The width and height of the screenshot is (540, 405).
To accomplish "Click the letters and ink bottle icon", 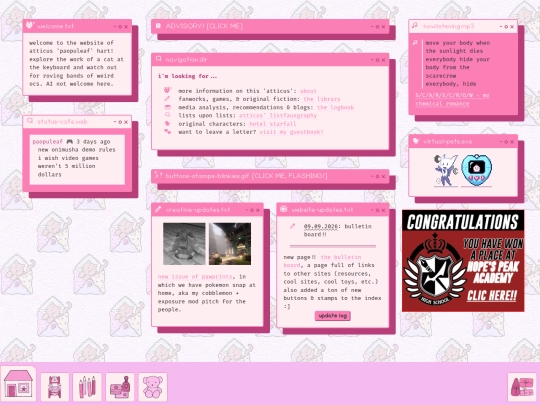I will pos(120,387).
